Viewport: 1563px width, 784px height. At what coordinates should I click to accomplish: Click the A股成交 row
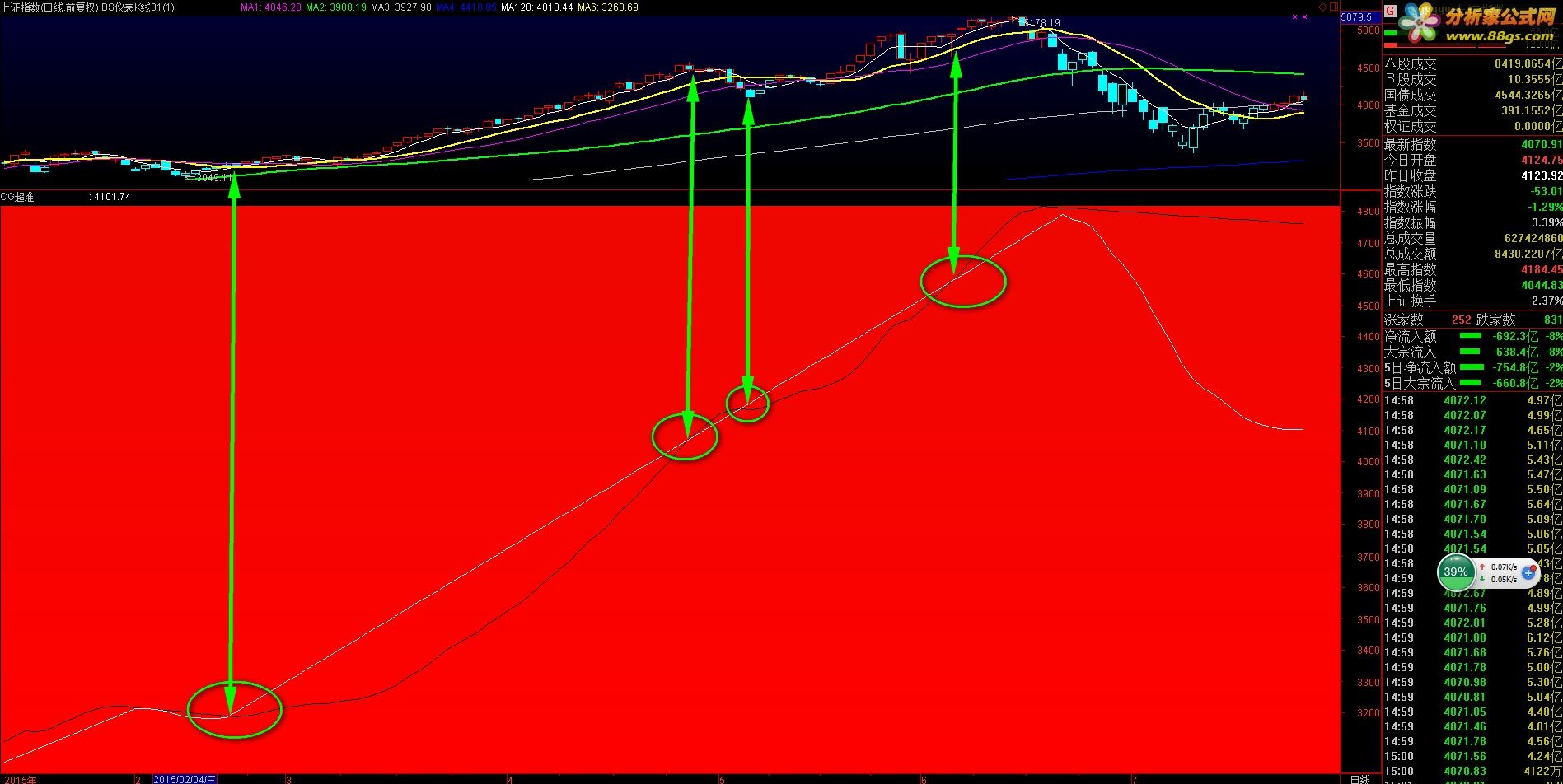(x=1473, y=63)
